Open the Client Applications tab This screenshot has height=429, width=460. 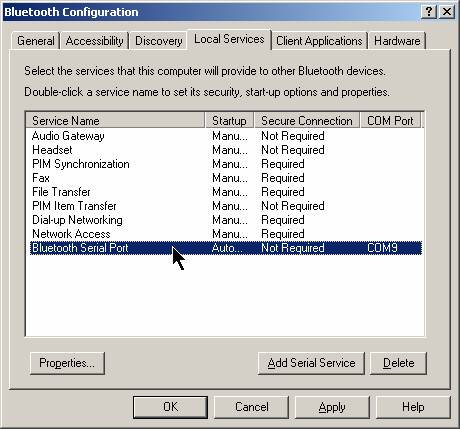pos(319,41)
